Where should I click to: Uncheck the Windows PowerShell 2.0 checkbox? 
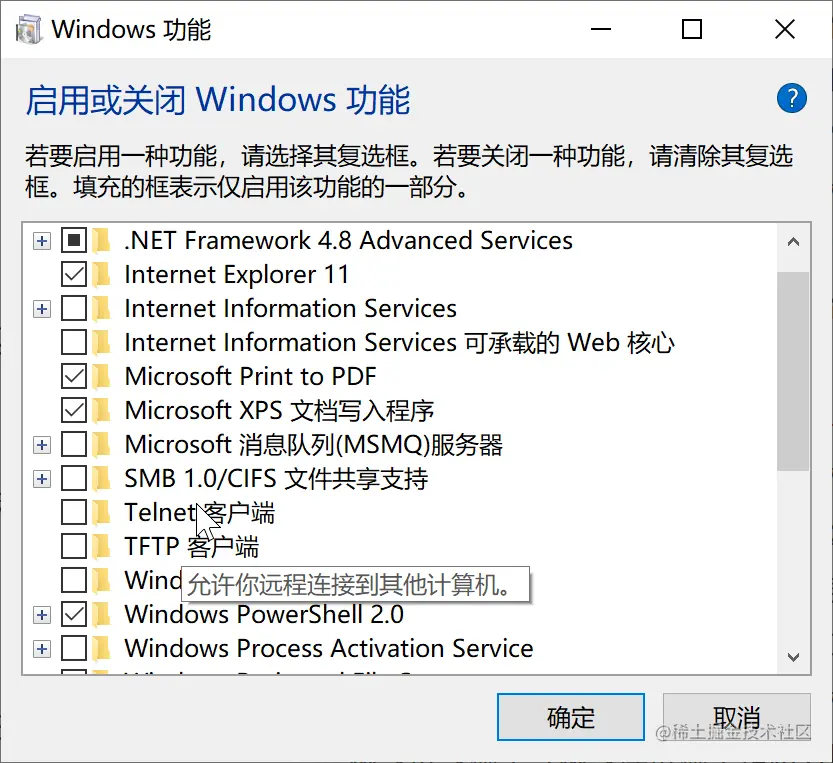(x=75, y=614)
